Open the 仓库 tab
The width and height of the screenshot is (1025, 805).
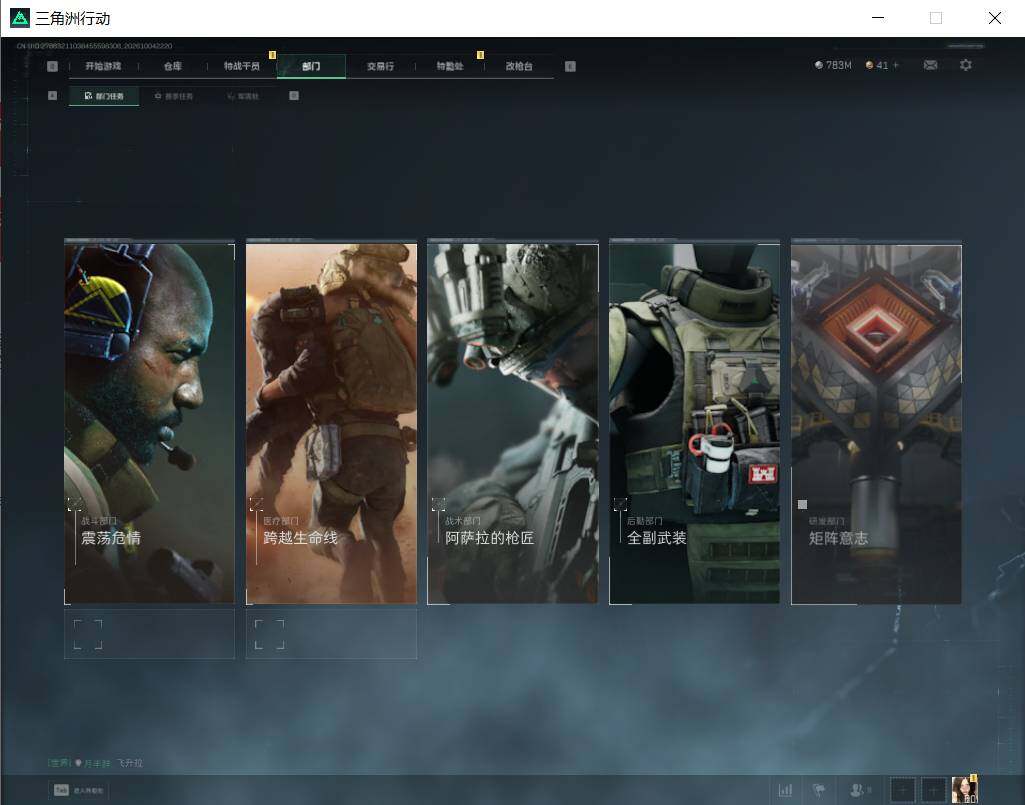coord(173,66)
